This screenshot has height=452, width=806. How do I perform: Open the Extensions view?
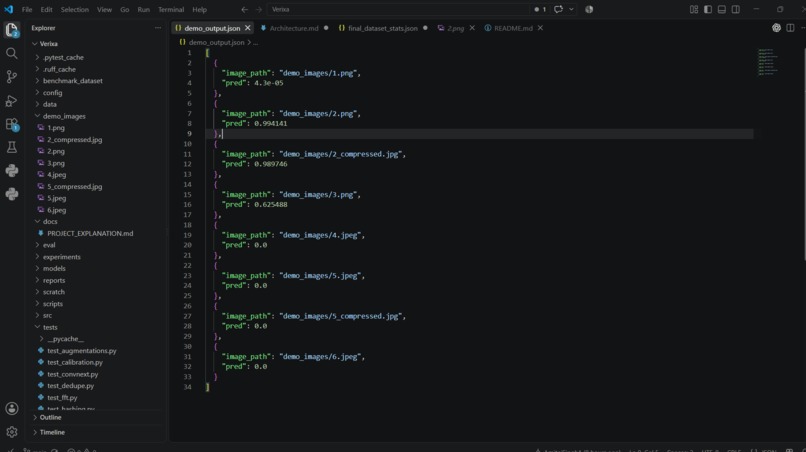(11, 124)
